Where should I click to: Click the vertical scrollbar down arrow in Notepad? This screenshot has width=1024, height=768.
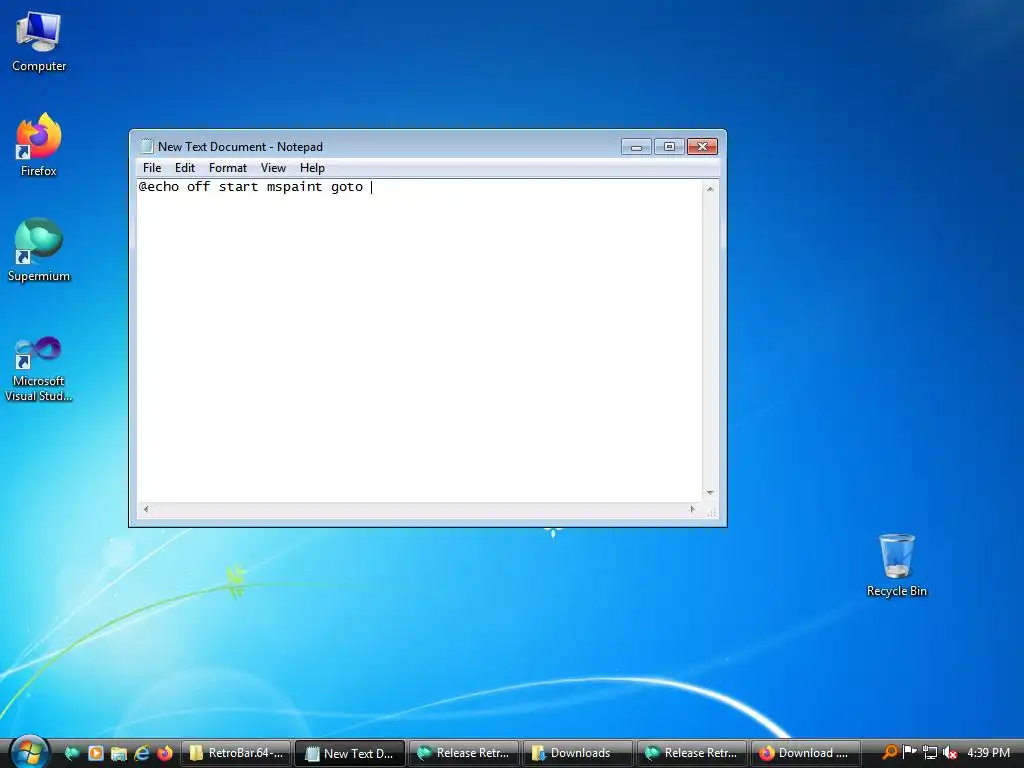[710, 493]
